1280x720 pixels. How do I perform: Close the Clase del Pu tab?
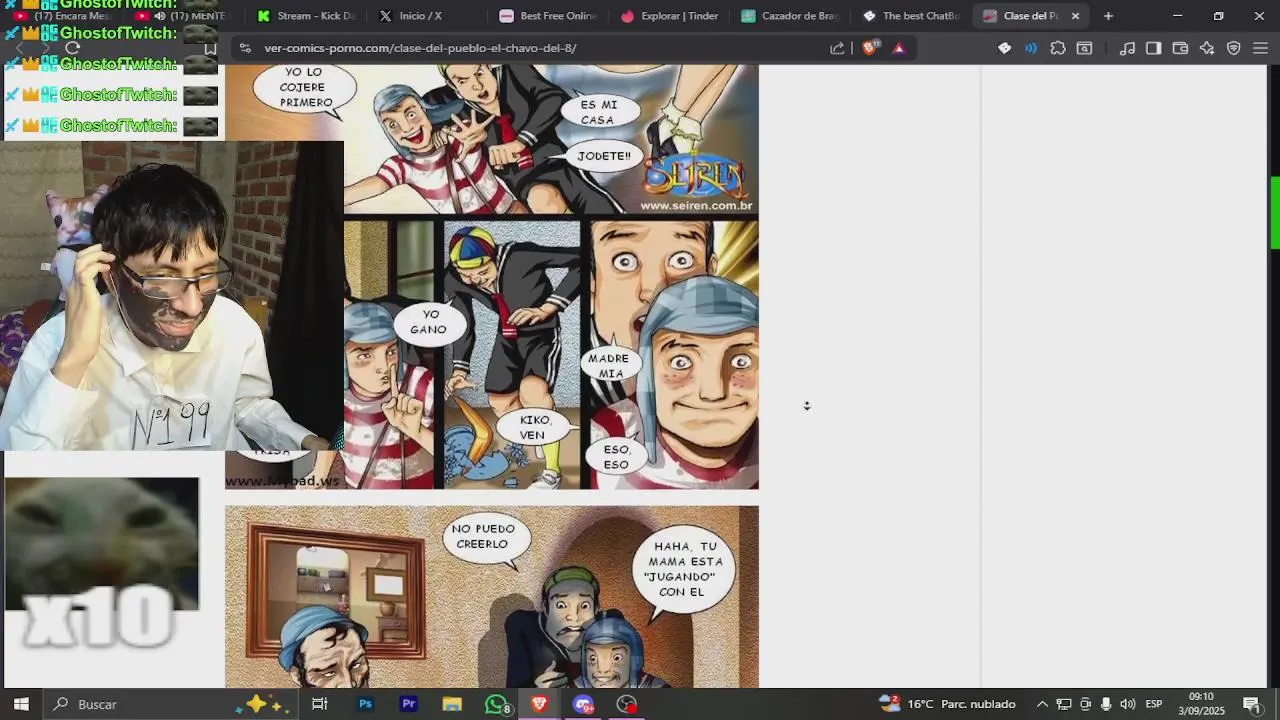click(1075, 16)
